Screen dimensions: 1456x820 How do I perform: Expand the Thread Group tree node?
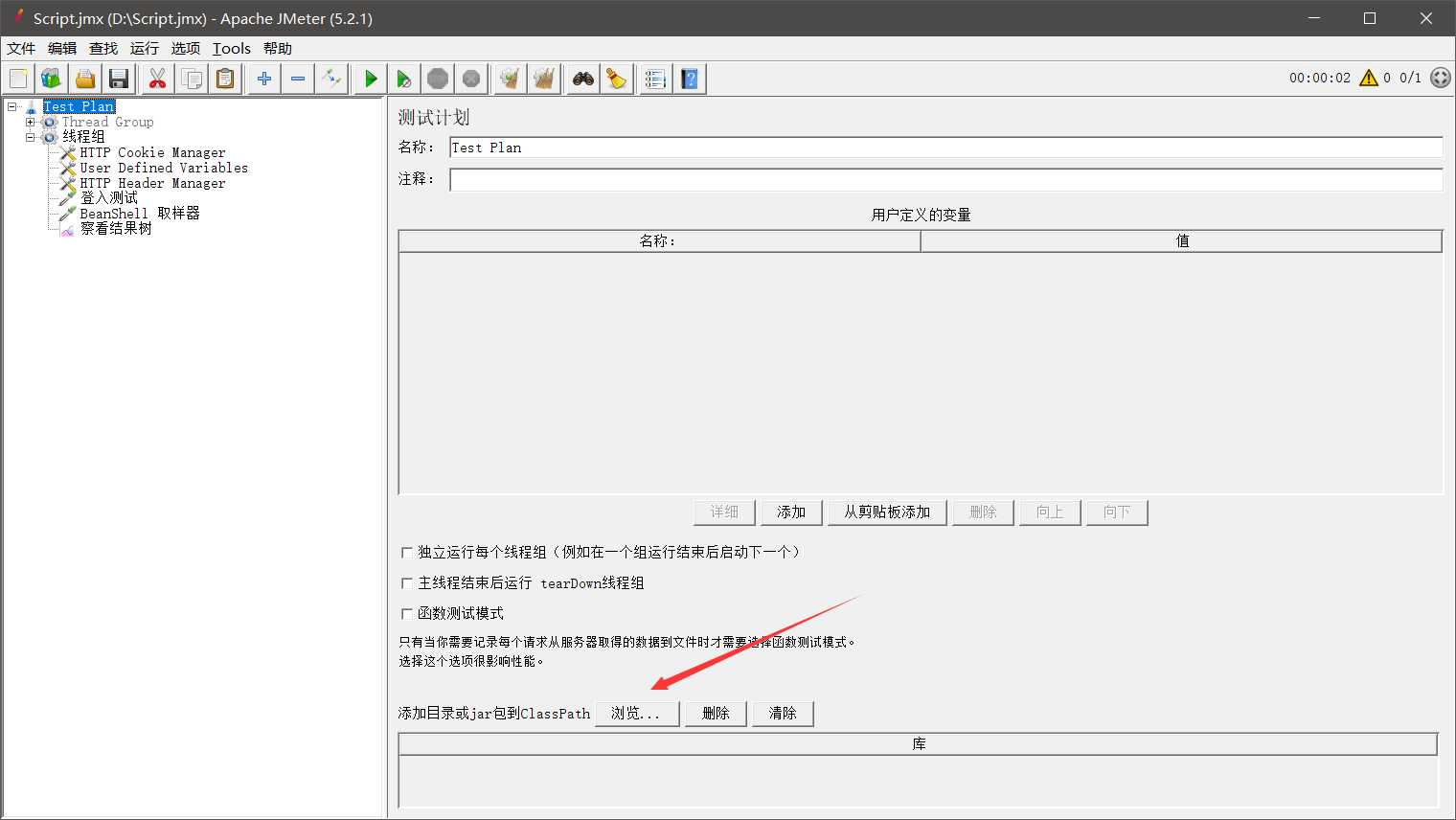pos(30,122)
